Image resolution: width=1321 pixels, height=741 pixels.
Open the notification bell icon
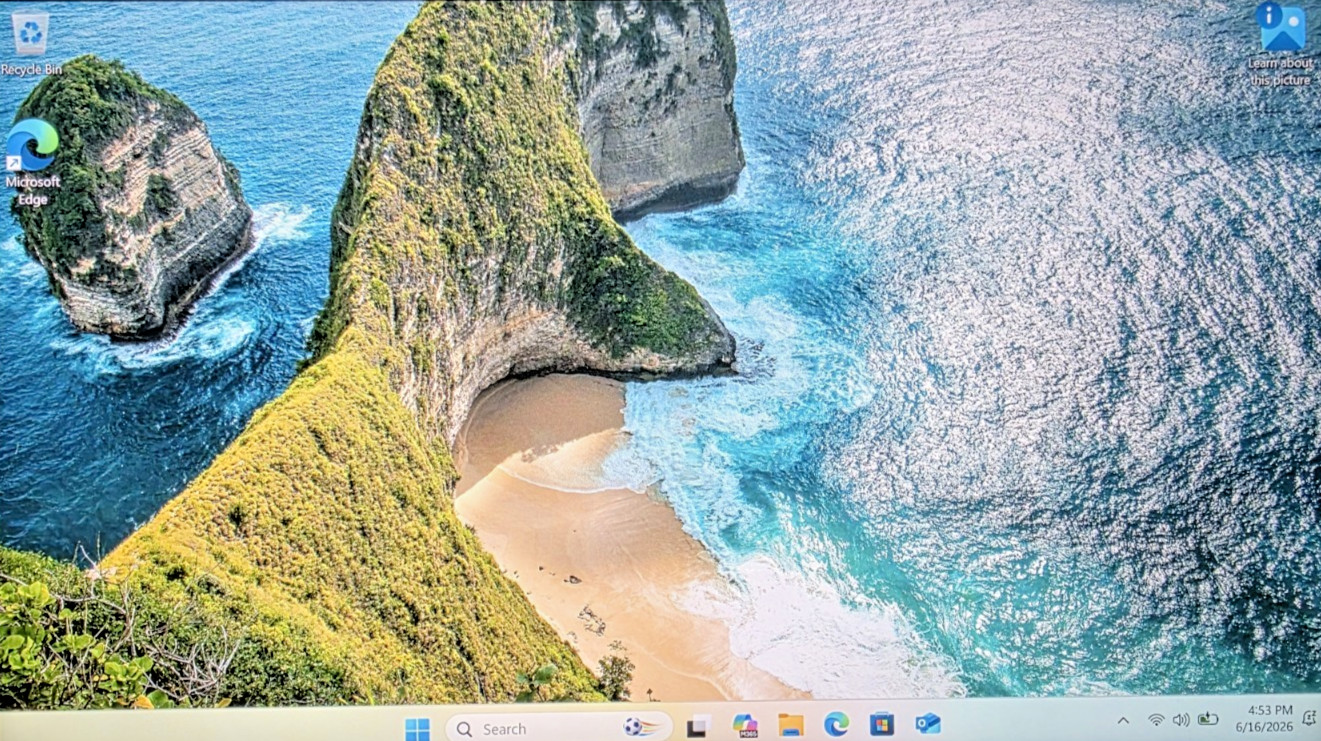tap(1309, 718)
